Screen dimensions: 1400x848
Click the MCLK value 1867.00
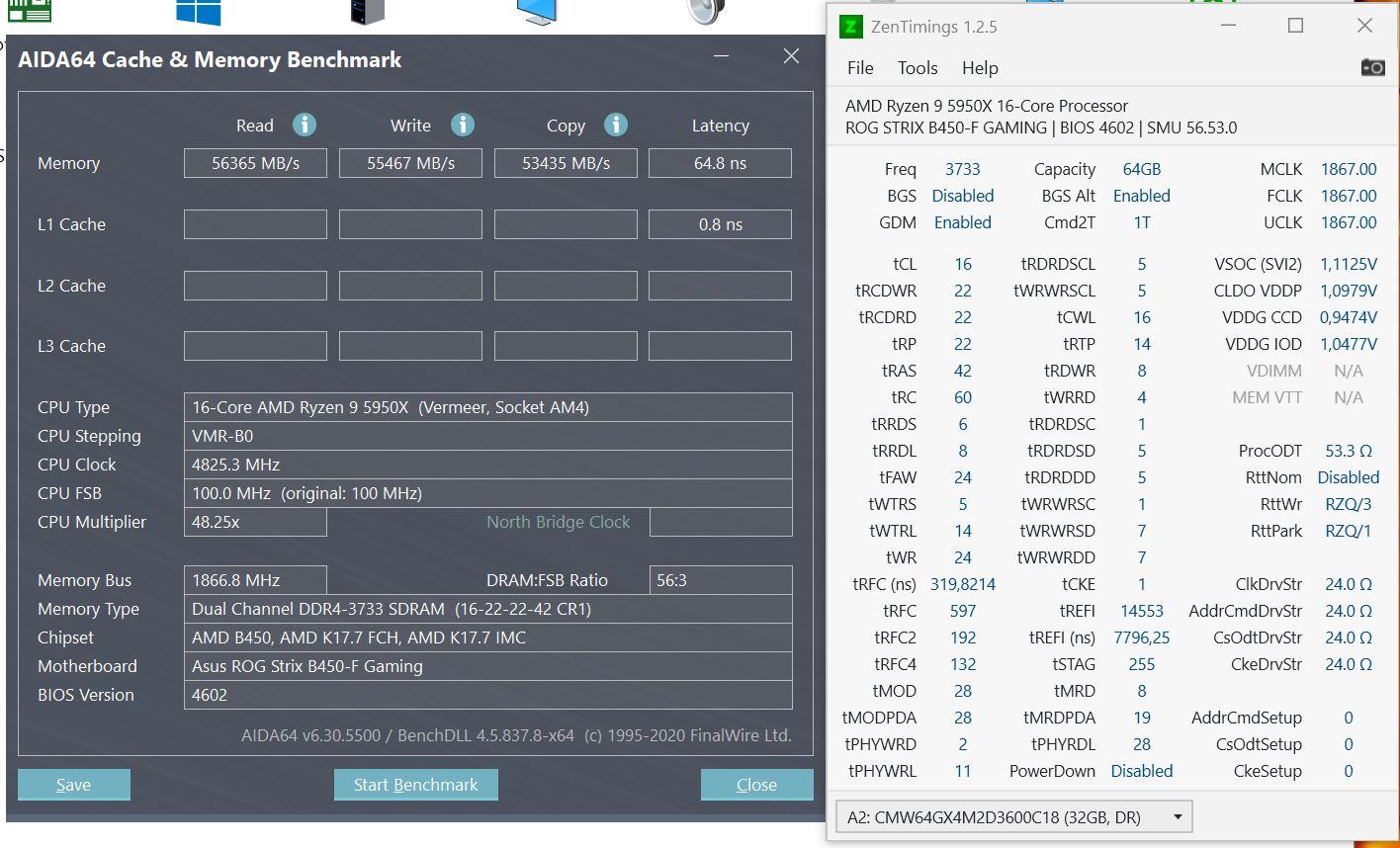point(1349,169)
